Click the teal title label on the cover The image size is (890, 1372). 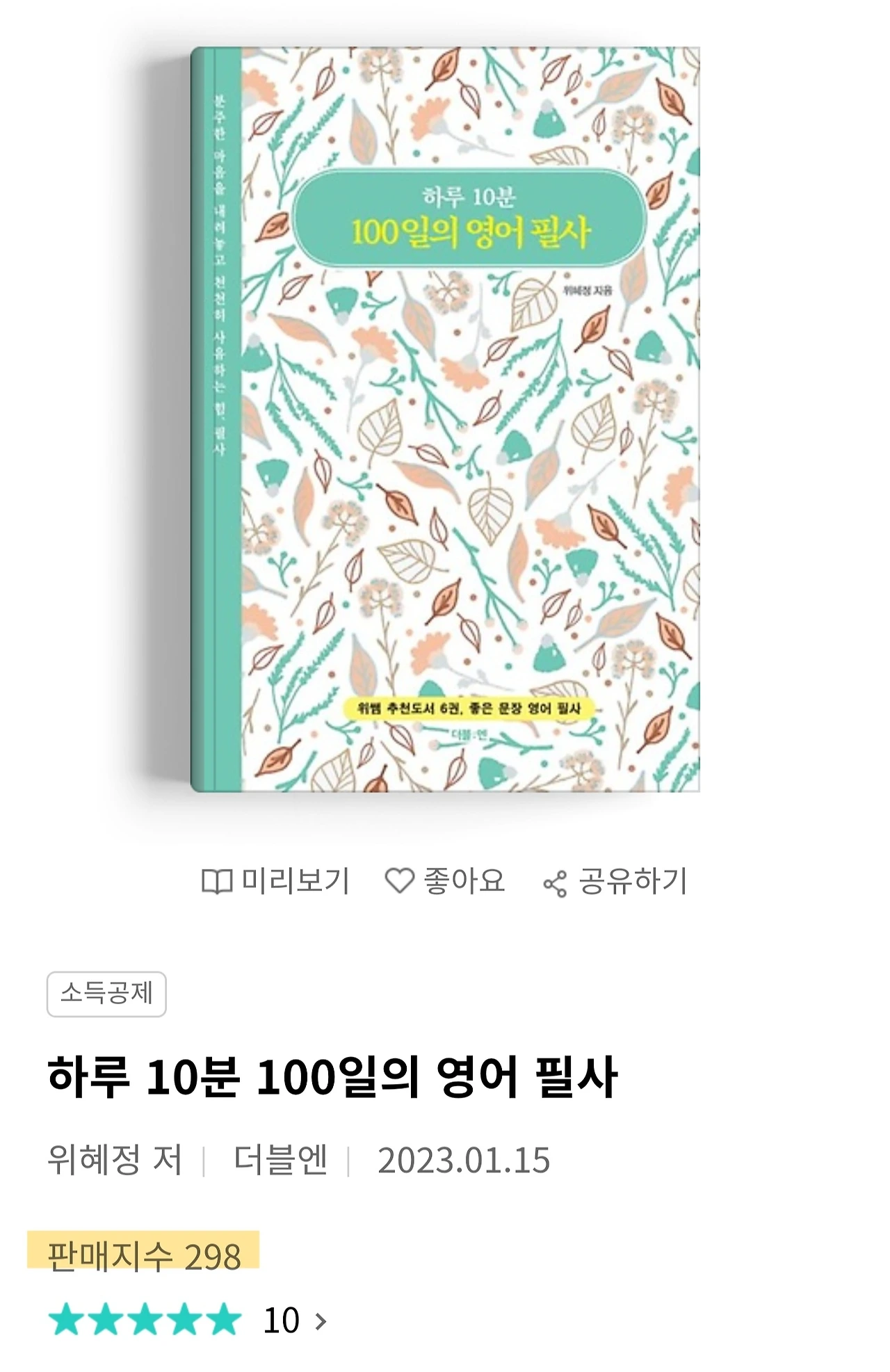[469, 218]
